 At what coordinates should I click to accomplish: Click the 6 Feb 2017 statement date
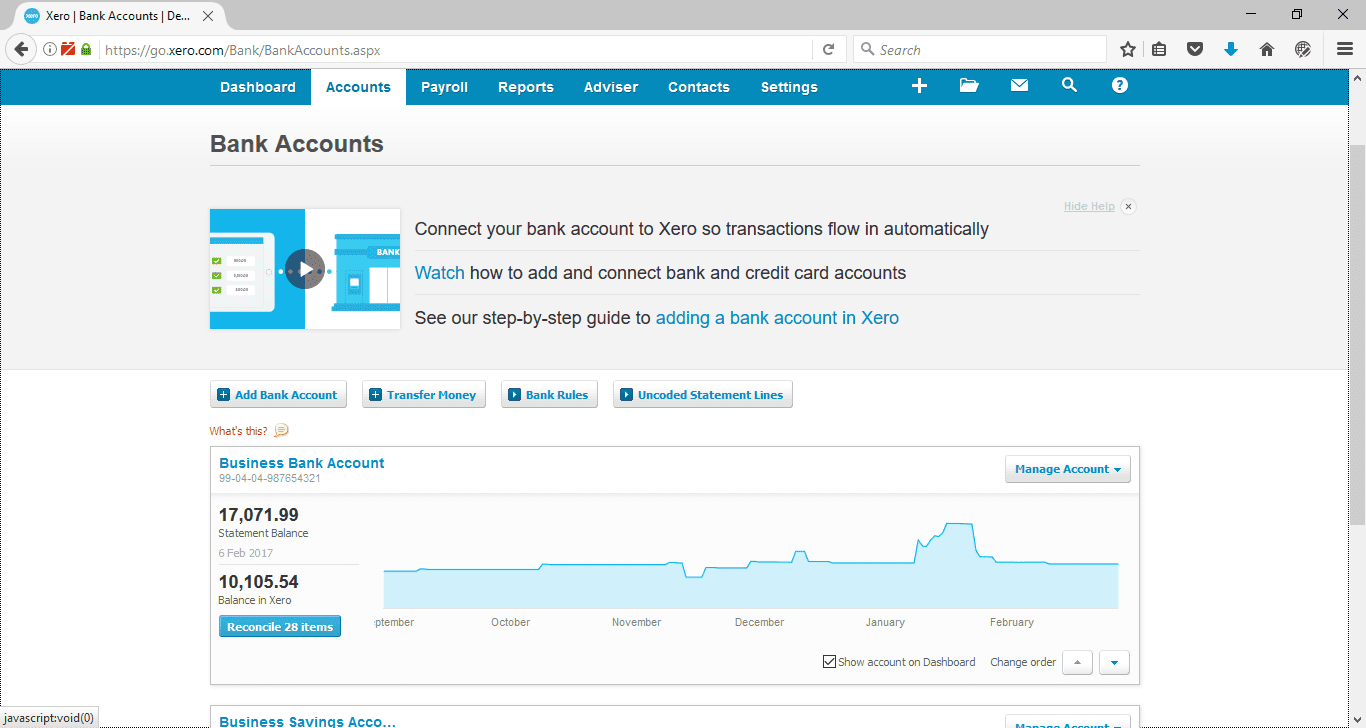246,553
